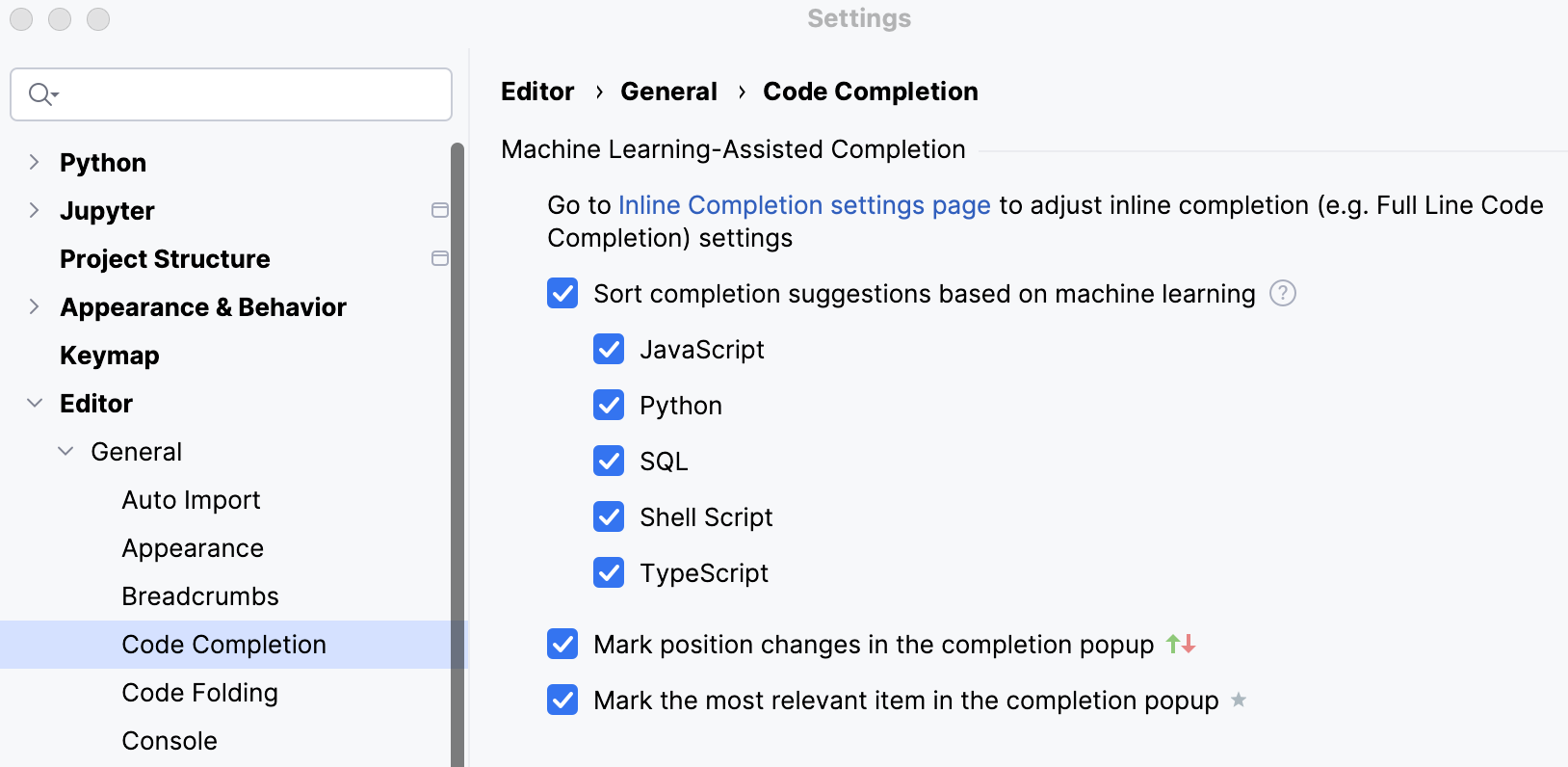Disable SQL suggestion sorting

click(609, 461)
